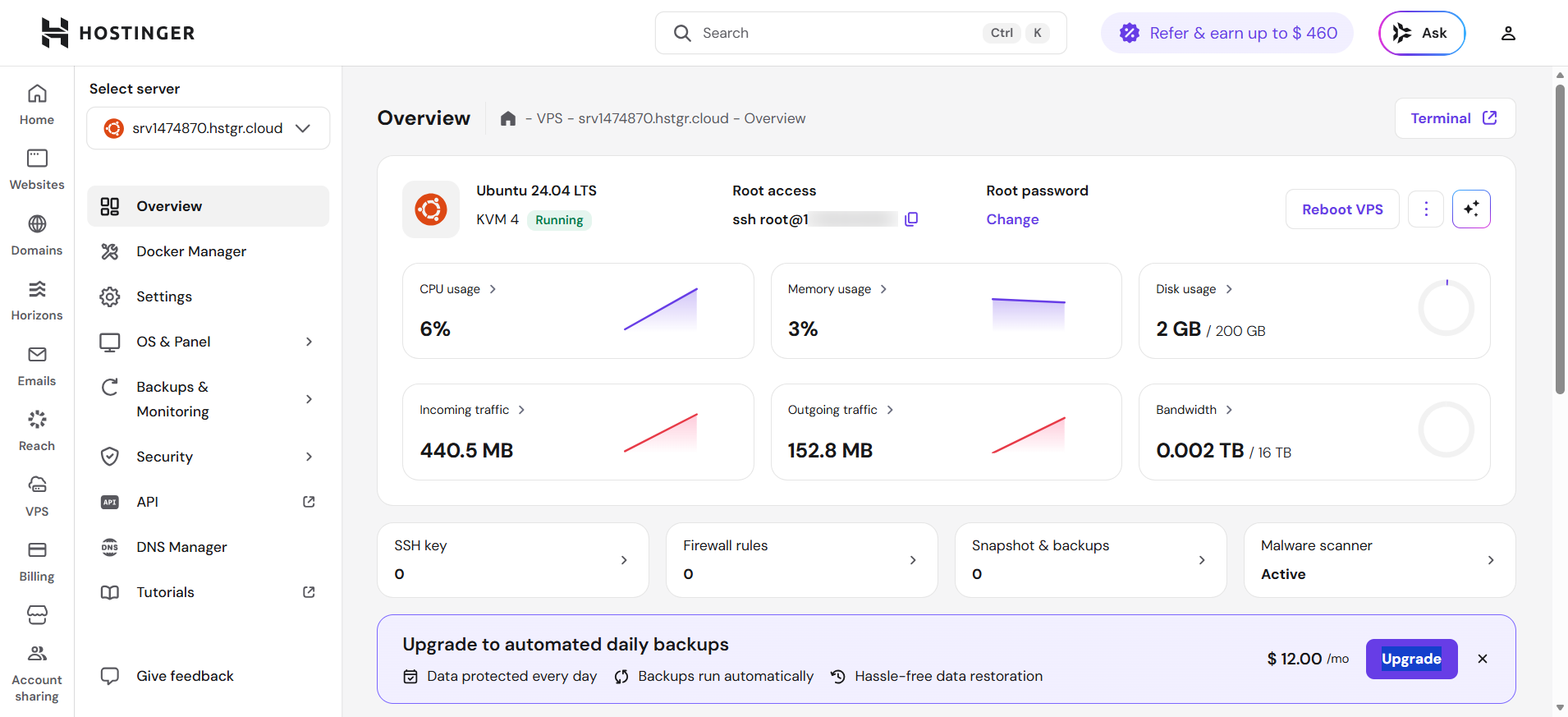
Task: Open the Firewall rules card
Action: [x=802, y=560]
